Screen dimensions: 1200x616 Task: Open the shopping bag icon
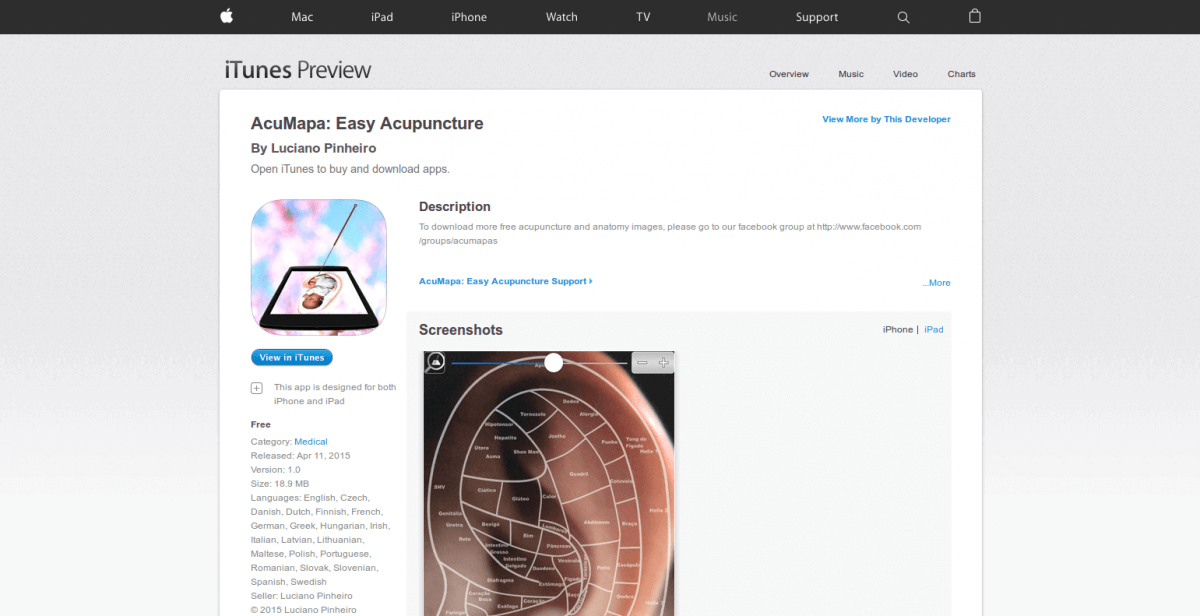coord(975,16)
